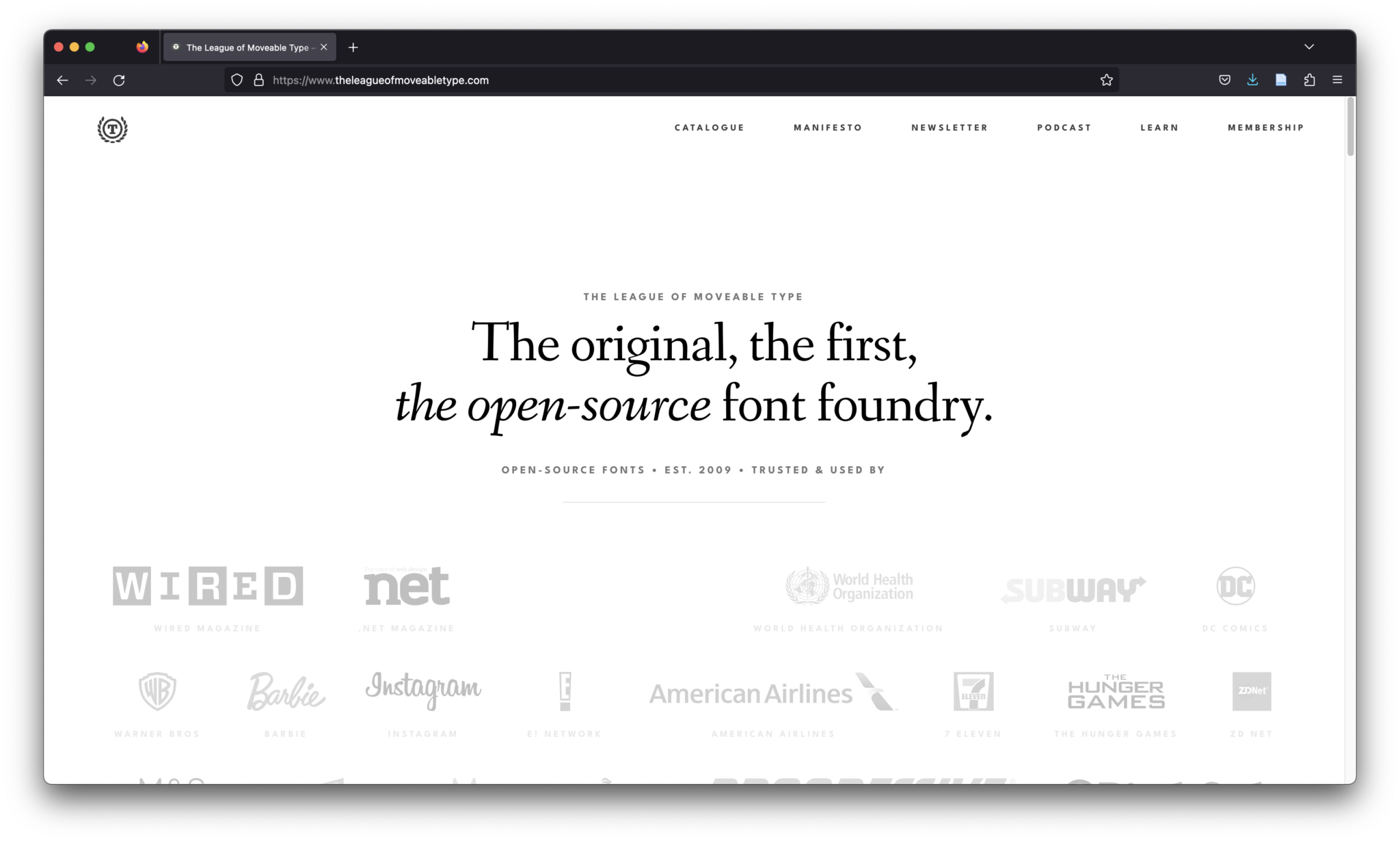The image size is (1400, 842).
Task: Go back with the browser back arrow
Action: pyautogui.click(x=62, y=80)
